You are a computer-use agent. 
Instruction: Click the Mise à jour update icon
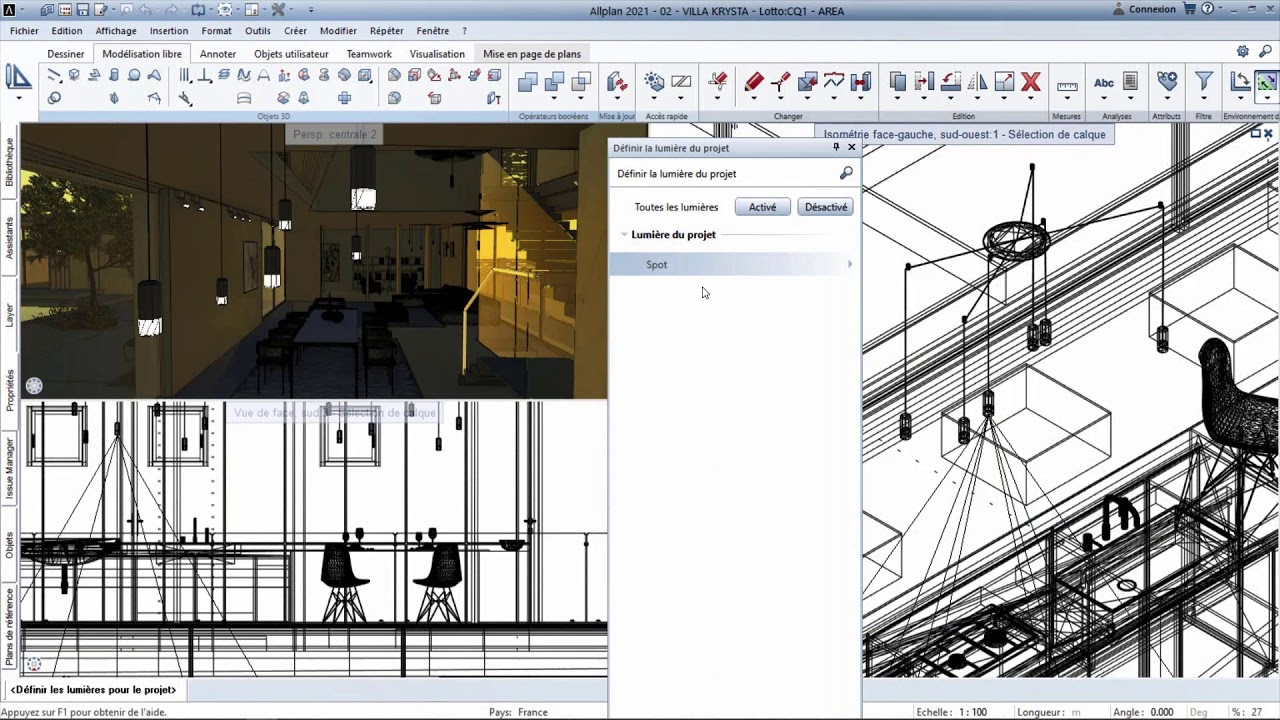point(617,81)
